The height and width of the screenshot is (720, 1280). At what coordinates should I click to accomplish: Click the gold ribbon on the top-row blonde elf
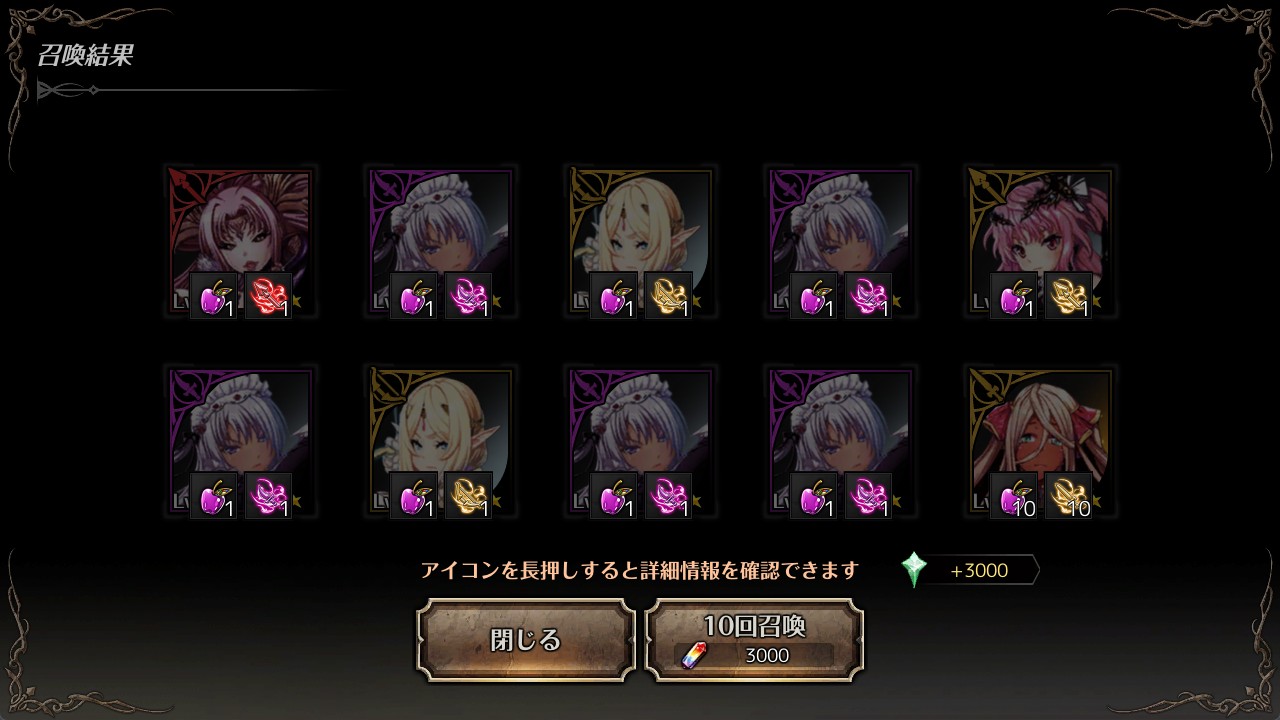[668, 295]
